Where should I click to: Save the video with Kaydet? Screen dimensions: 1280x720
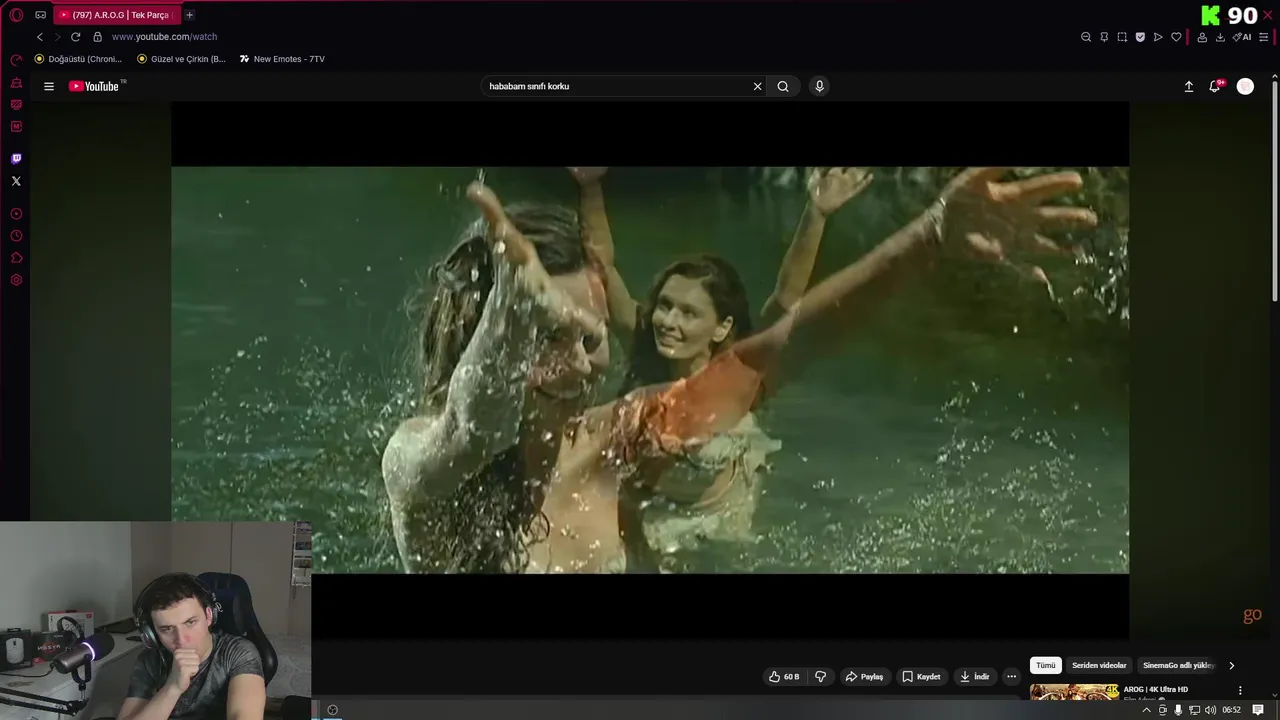click(x=921, y=677)
